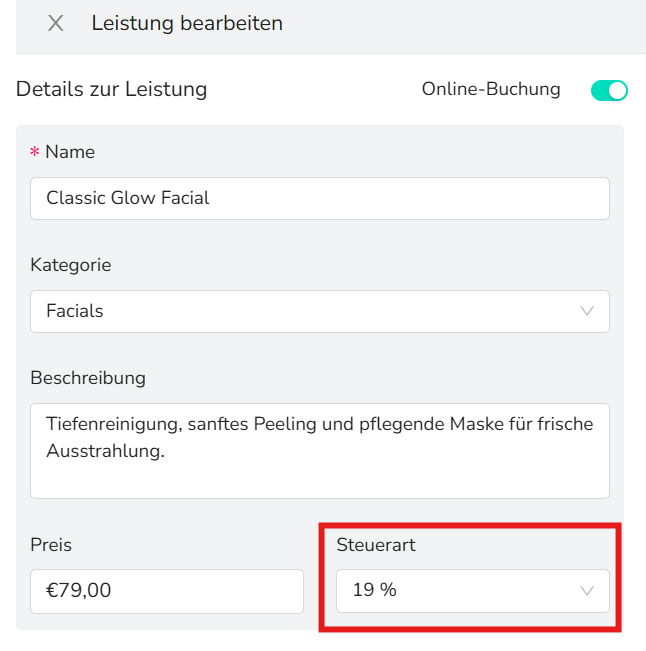The width and height of the screenshot is (646, 651).
Task: Click the red required asterisk beside Name
Action: pos(35,153)
